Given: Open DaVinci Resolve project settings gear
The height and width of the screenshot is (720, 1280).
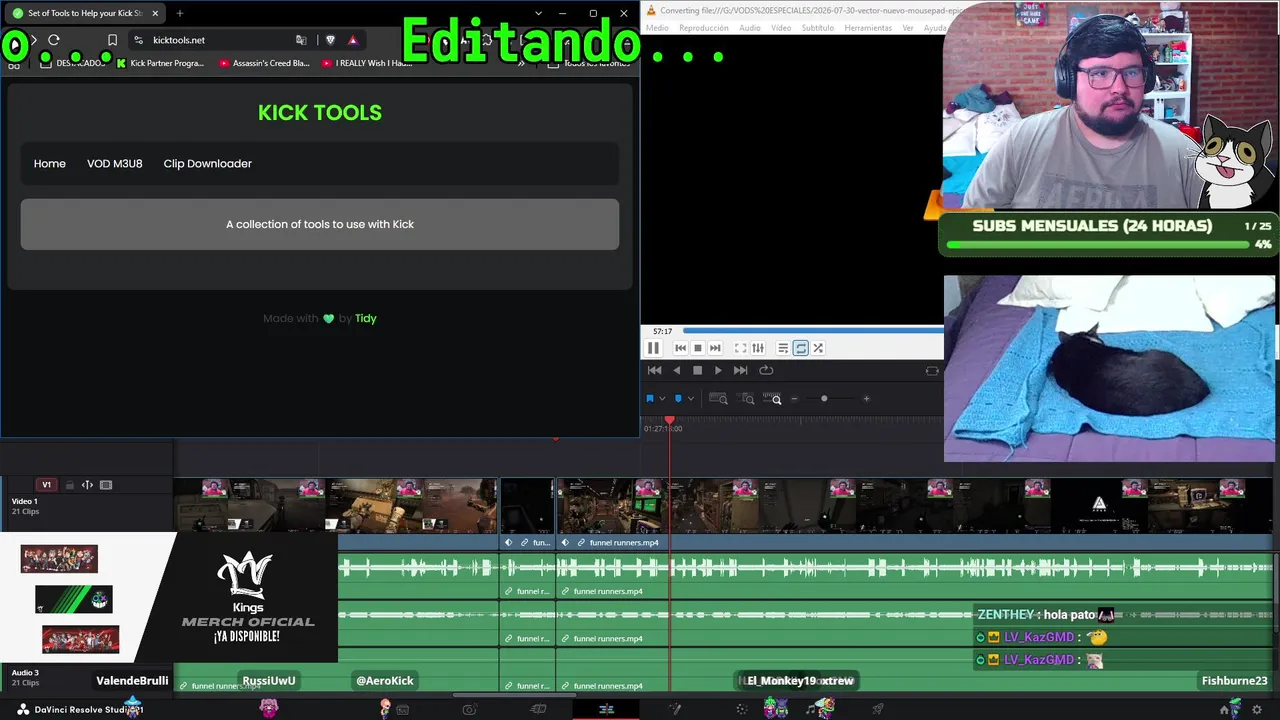Looking at the screenshot, I should point(1257,710).
